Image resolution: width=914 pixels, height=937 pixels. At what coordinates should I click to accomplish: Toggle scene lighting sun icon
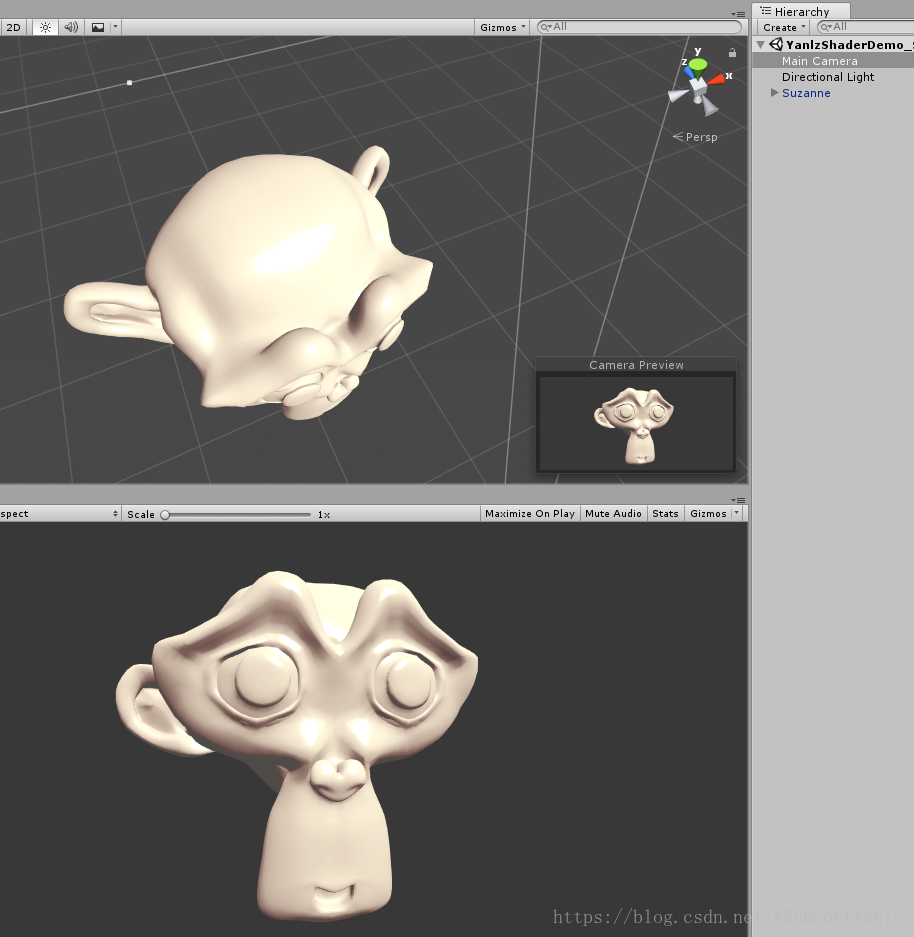pos(45,27)
